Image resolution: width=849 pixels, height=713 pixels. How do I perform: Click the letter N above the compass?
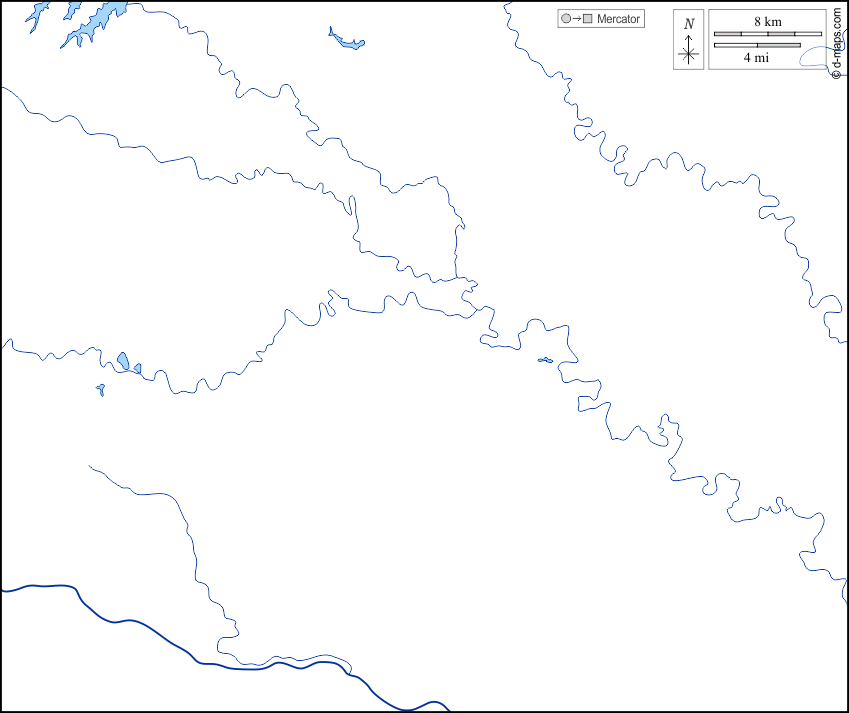coord(688,24)
